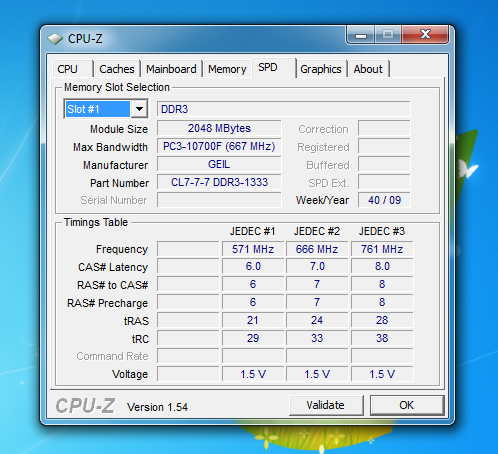Open the Mainboard tab

[171, 69]
